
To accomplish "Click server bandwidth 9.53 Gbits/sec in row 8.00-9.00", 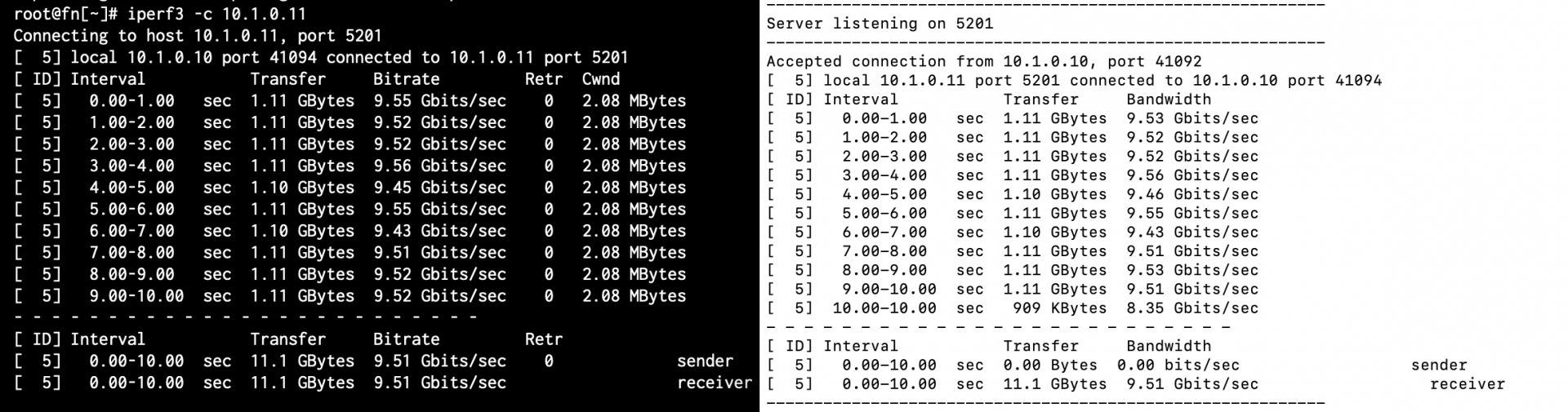I will pyautogui.click(x=1192, y=270).
